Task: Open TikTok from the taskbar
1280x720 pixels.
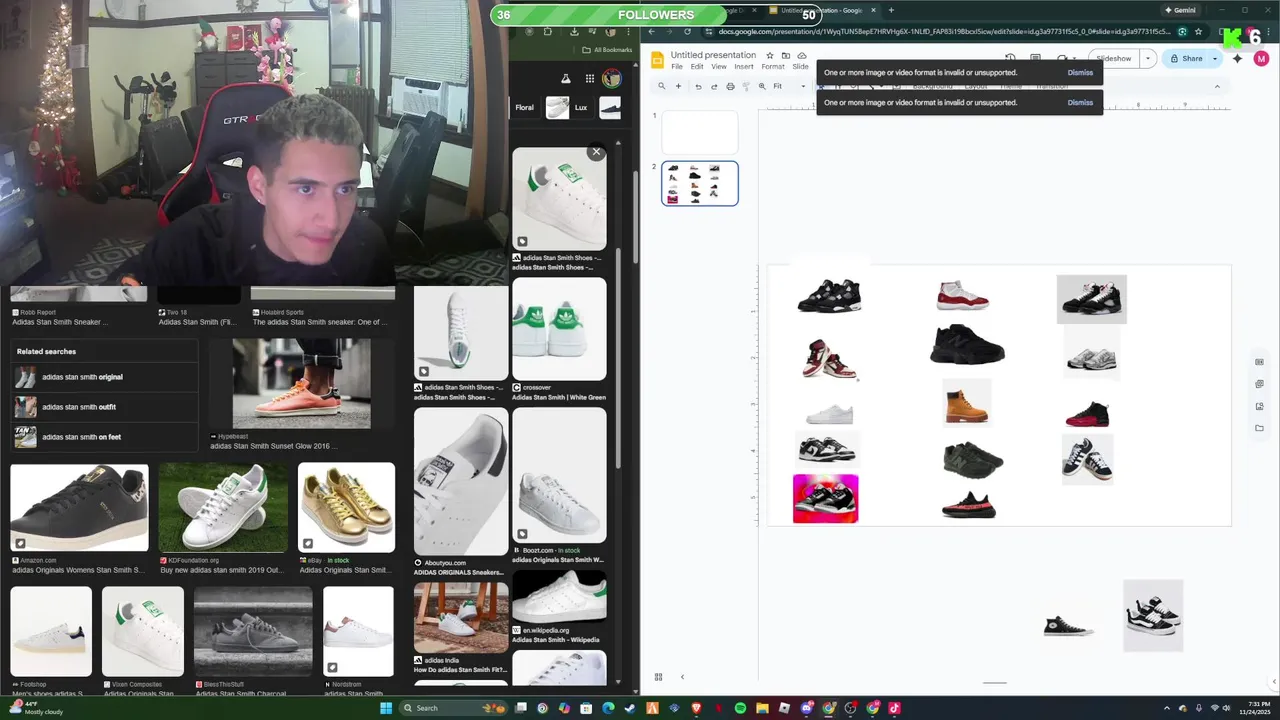Action: [894, 708]
